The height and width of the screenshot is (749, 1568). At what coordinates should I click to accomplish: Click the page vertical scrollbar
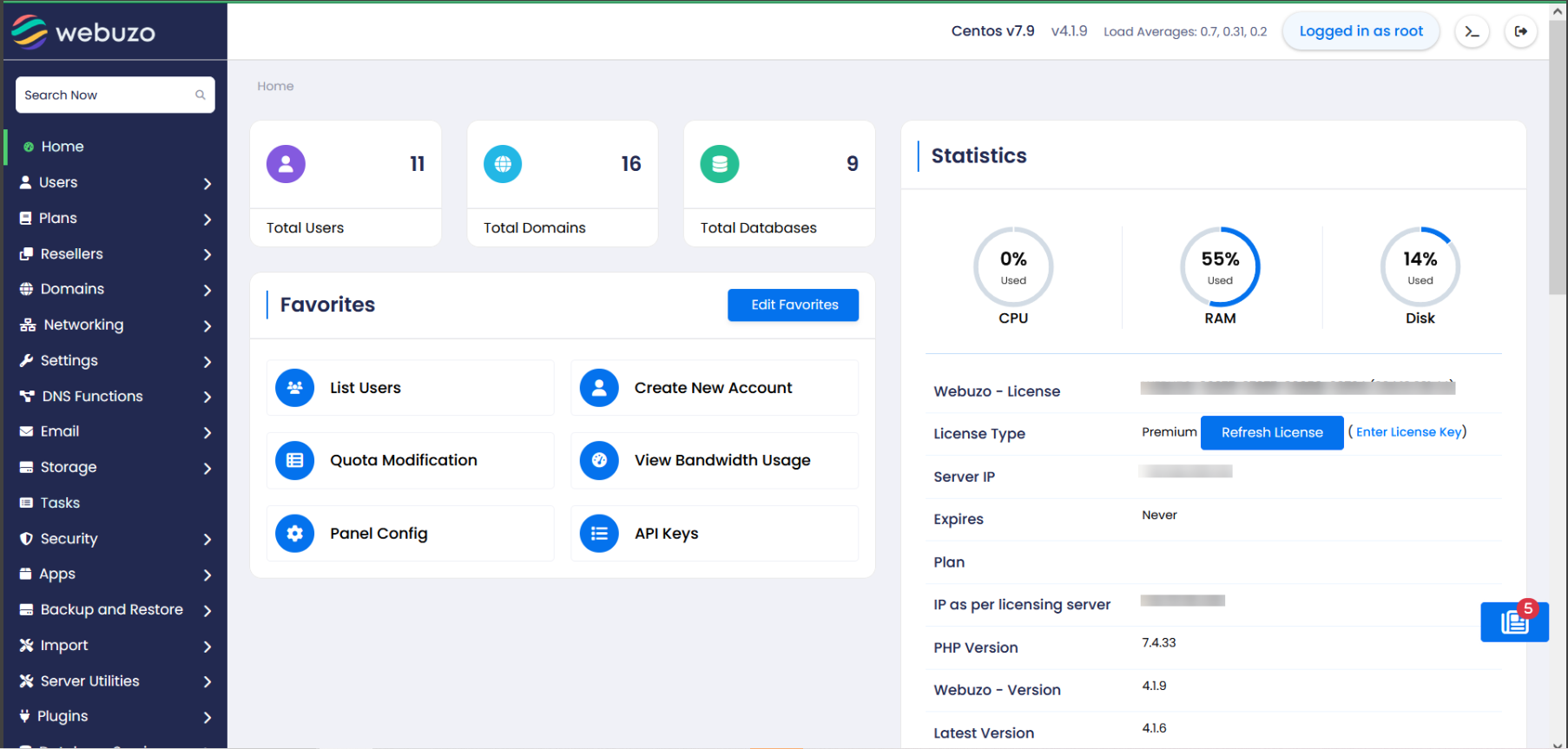coord(1558,156)
